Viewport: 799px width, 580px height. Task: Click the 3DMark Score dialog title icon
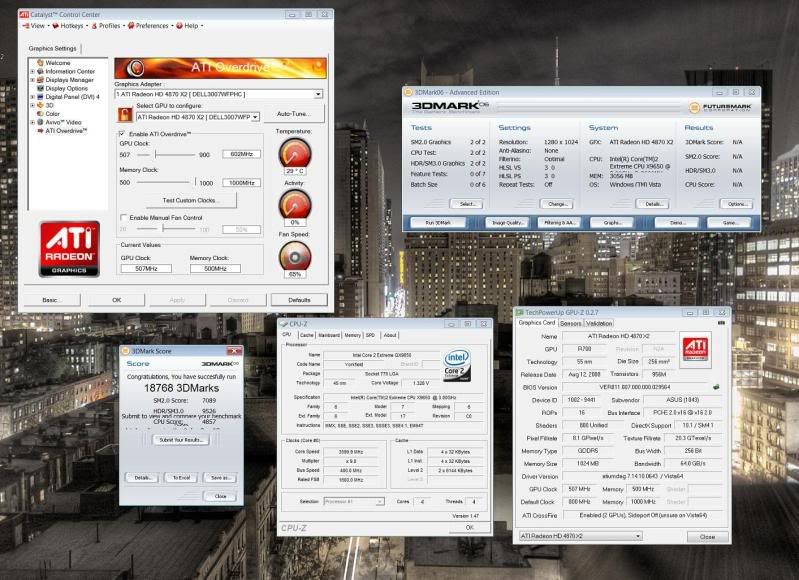(x=125, y=351)
